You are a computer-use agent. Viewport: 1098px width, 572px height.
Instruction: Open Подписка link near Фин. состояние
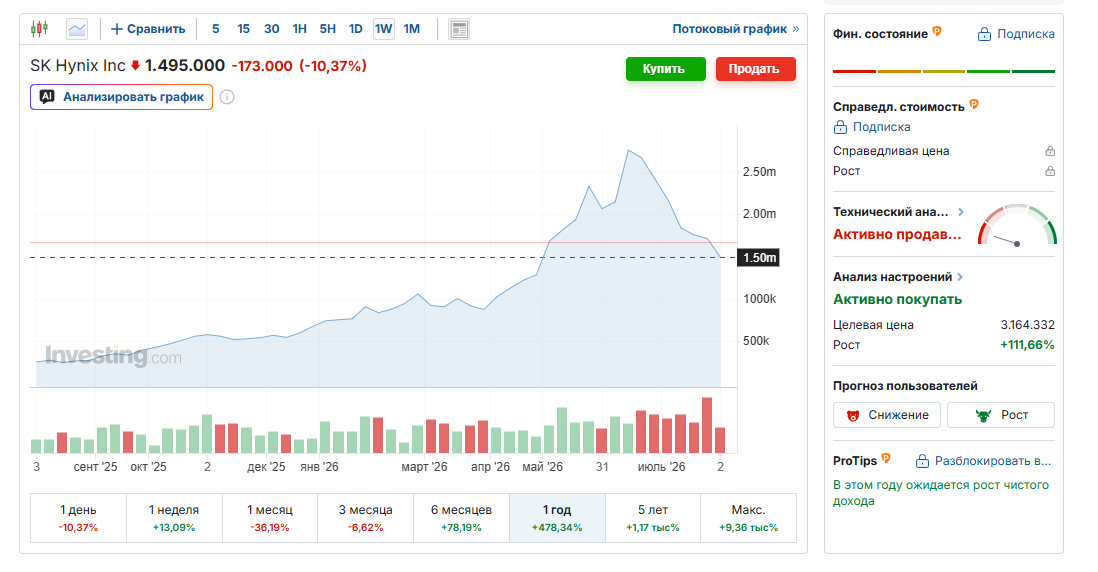[x=1025, y=34]
